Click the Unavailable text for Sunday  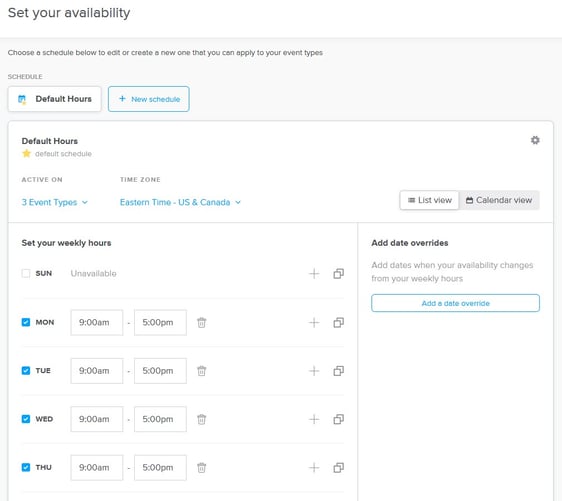tap(94, 274)
